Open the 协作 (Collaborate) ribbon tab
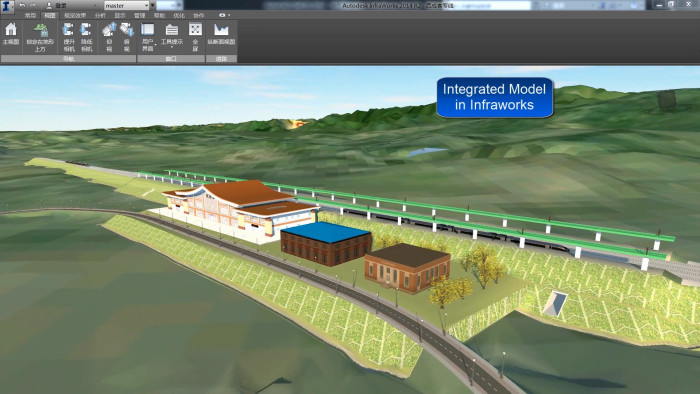This screenshot has height=394, width=700. point(198,15)
